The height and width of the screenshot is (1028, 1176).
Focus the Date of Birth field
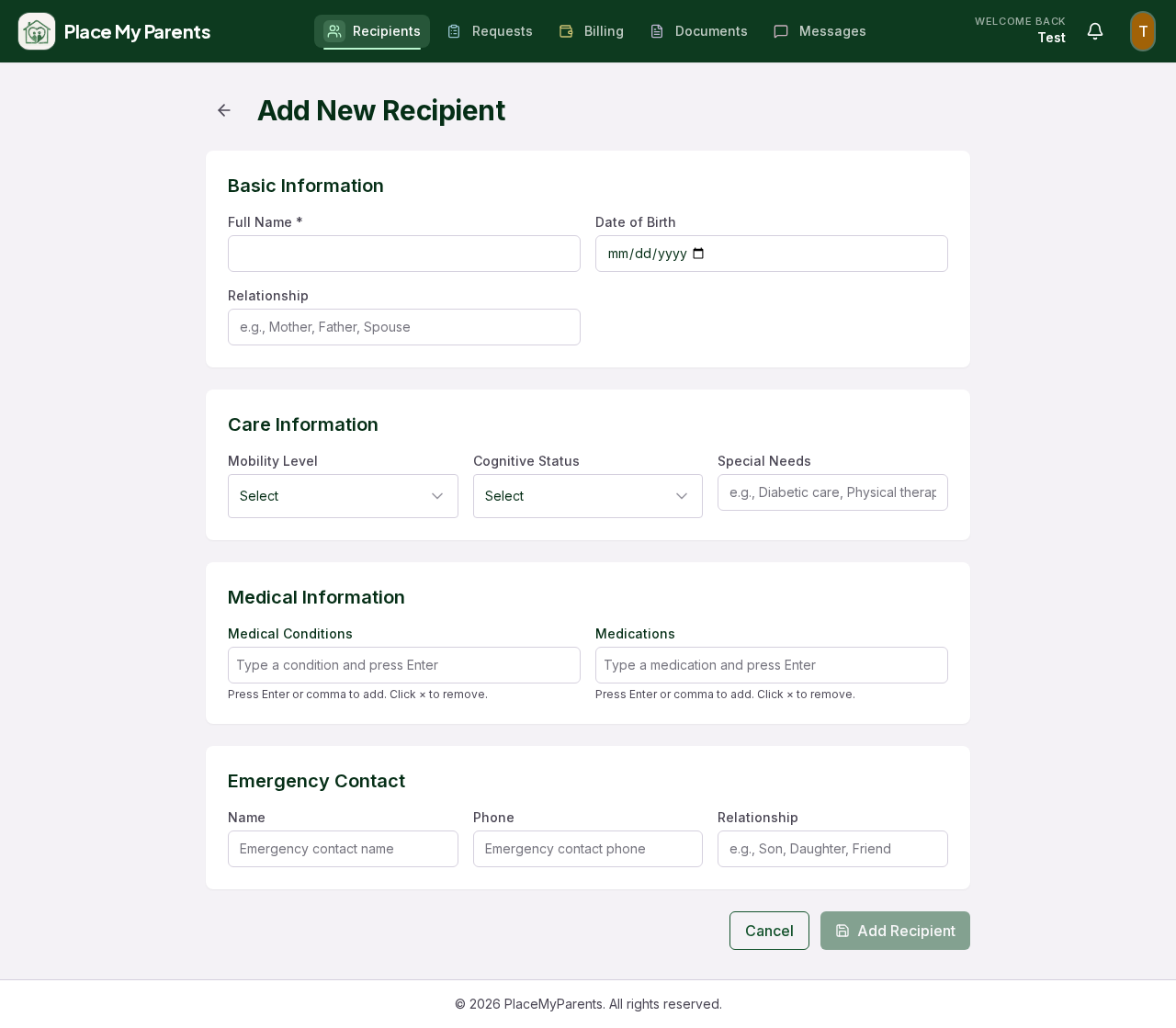[772, 254]
